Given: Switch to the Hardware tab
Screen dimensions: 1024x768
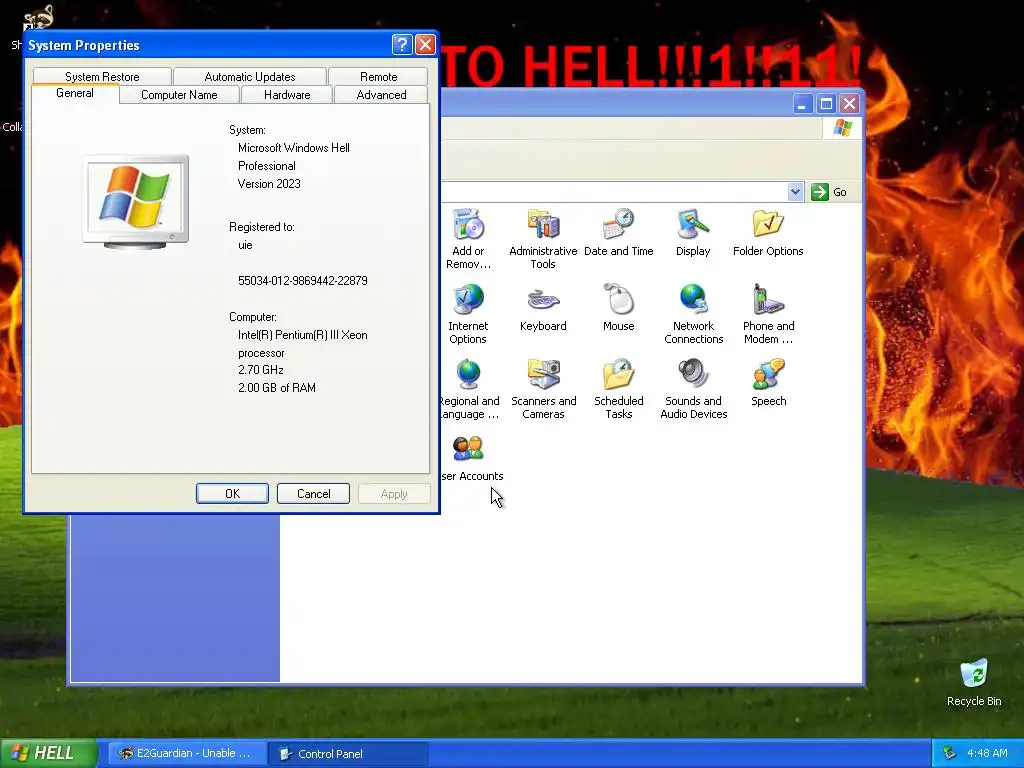Looking at the screenshot, I should (x=287, y=95).
